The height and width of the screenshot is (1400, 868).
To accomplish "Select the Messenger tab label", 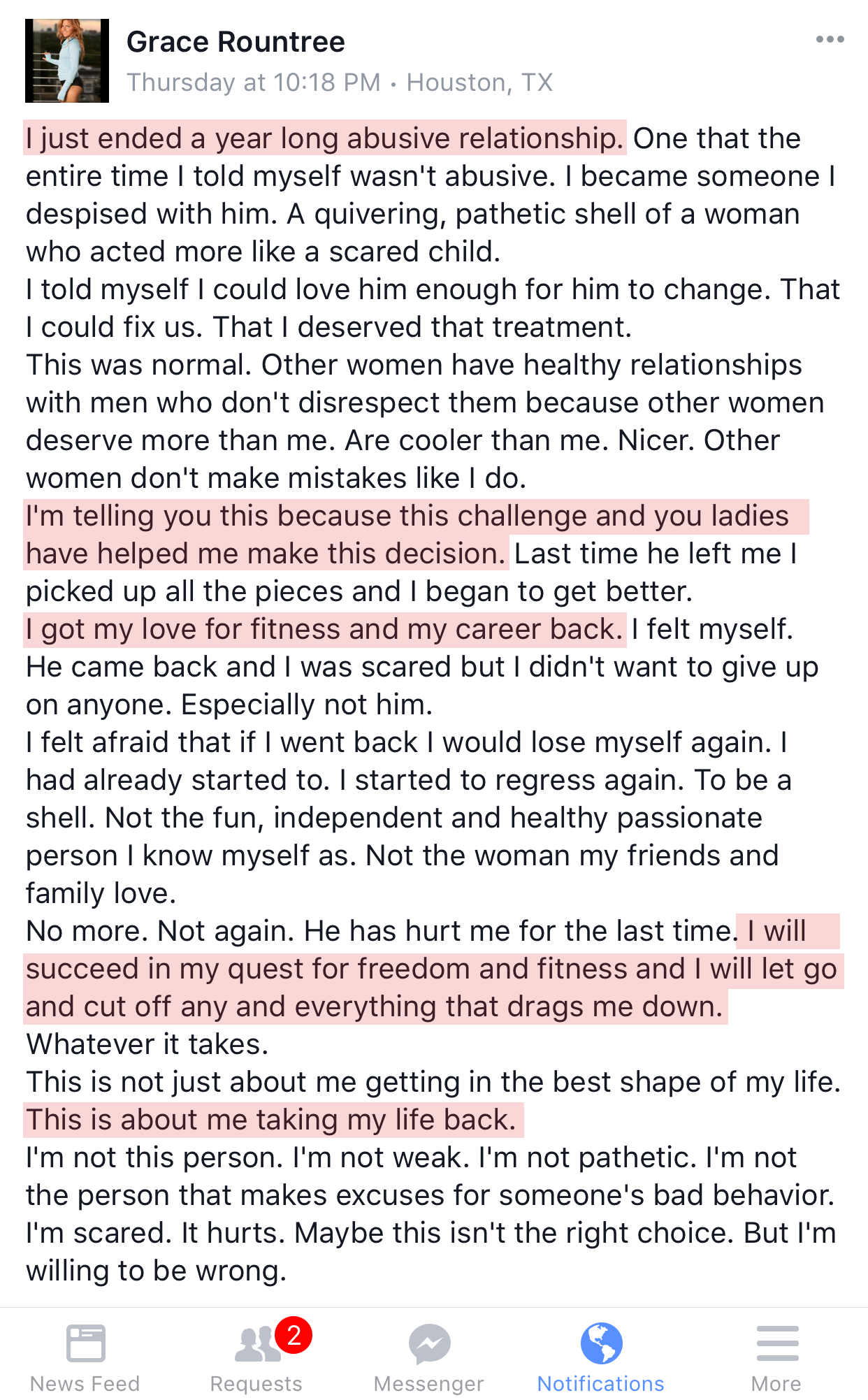I will (x=429, y=1383).
